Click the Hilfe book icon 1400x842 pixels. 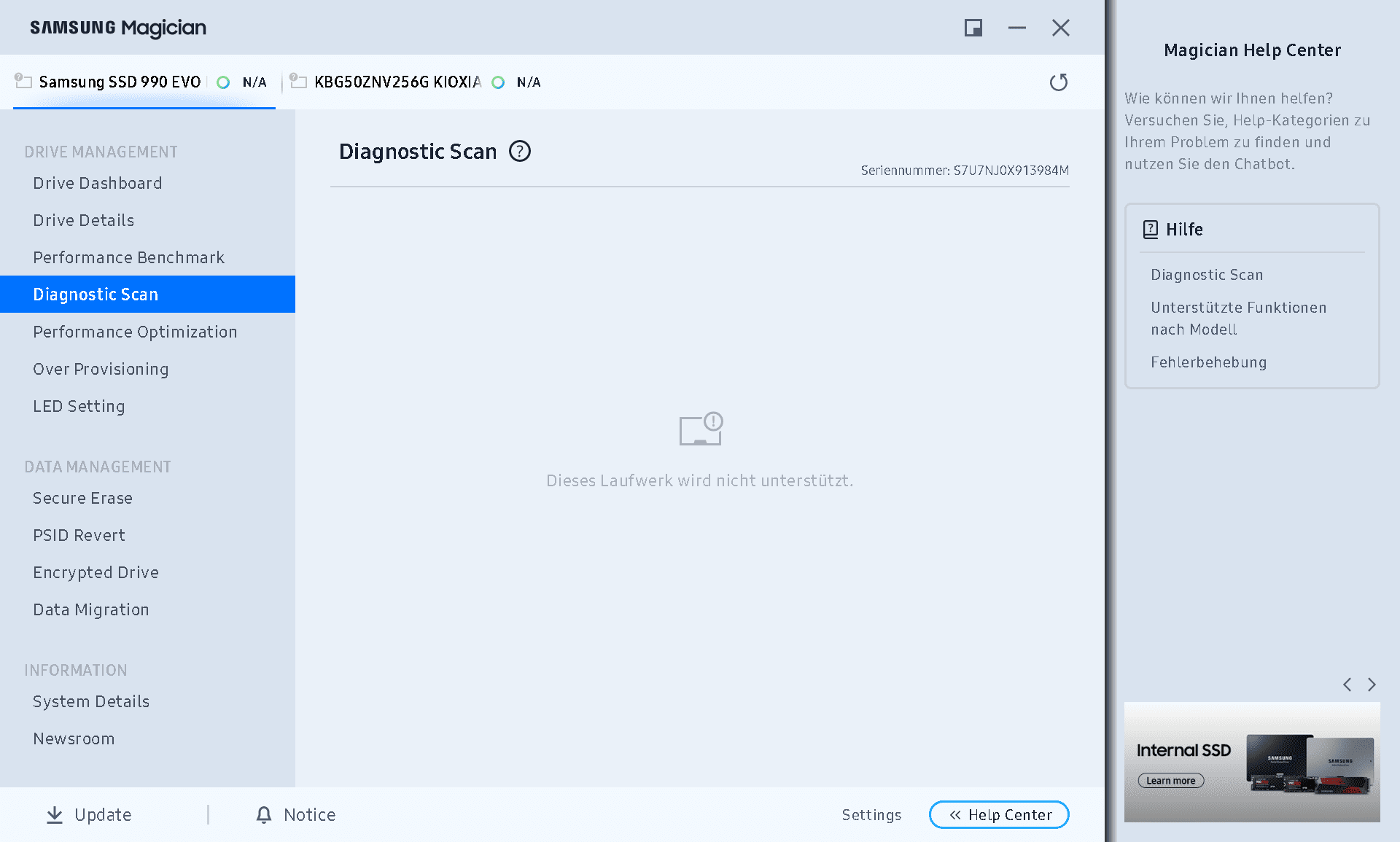[x=1151, y=230]
